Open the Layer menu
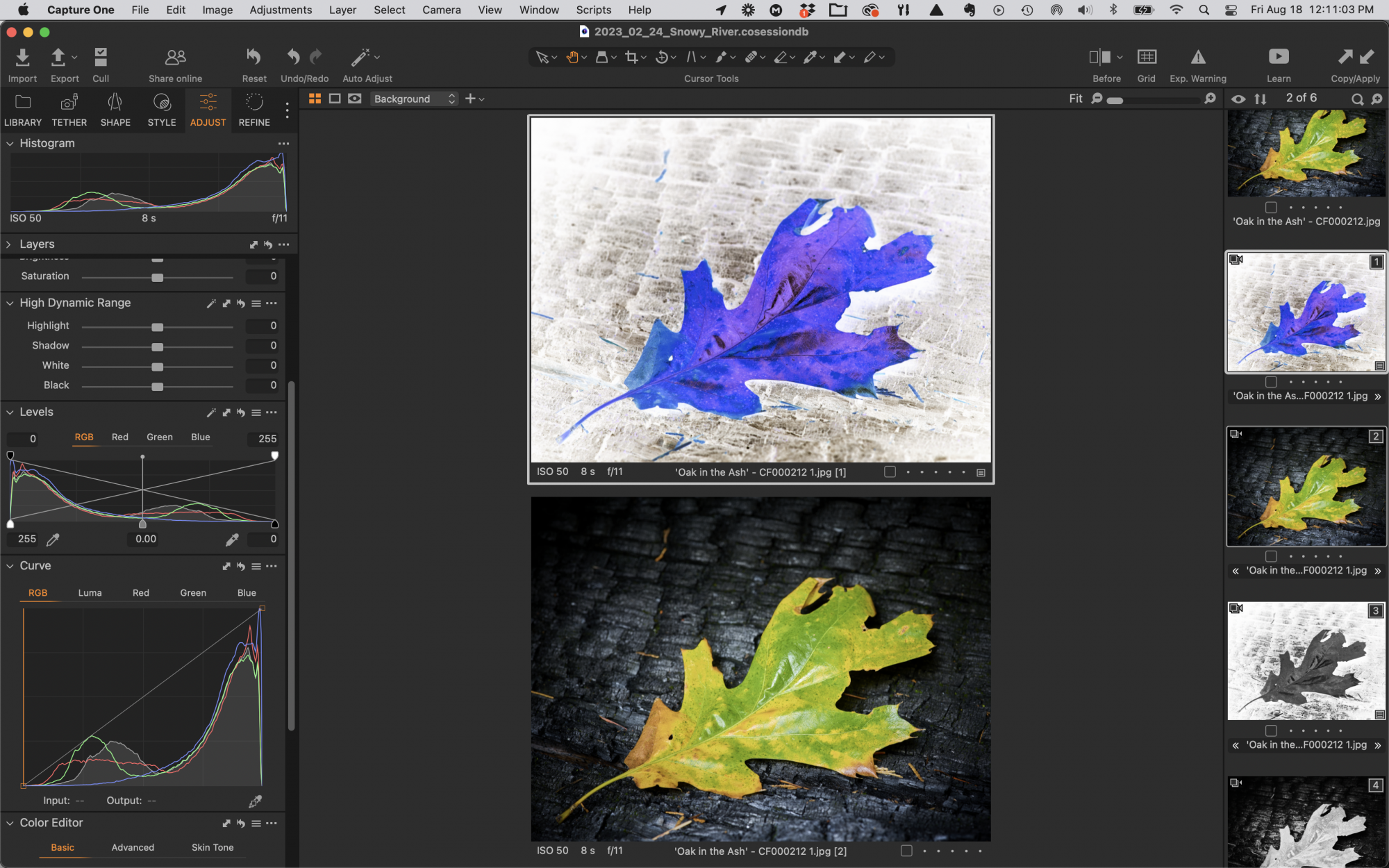Viewport: 1389px width, 868px height. coord(342,10)
